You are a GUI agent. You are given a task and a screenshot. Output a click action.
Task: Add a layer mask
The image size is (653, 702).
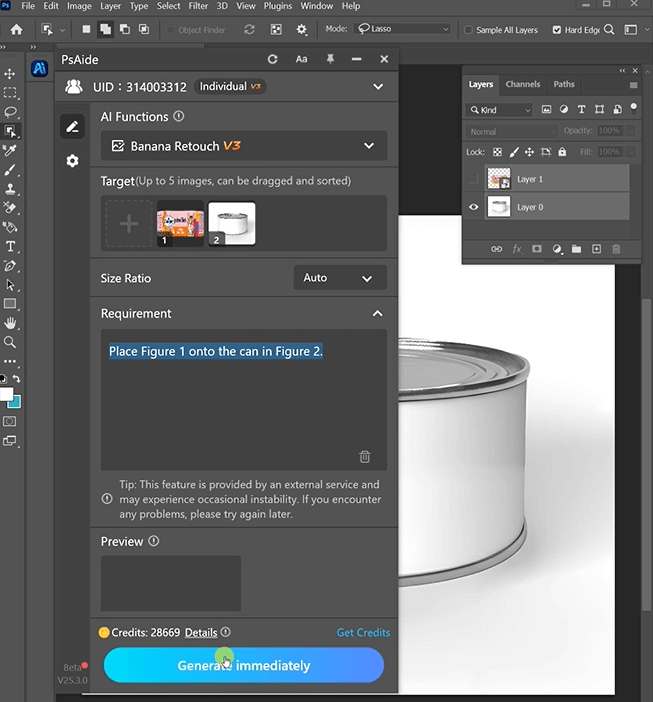coord(537,249)
